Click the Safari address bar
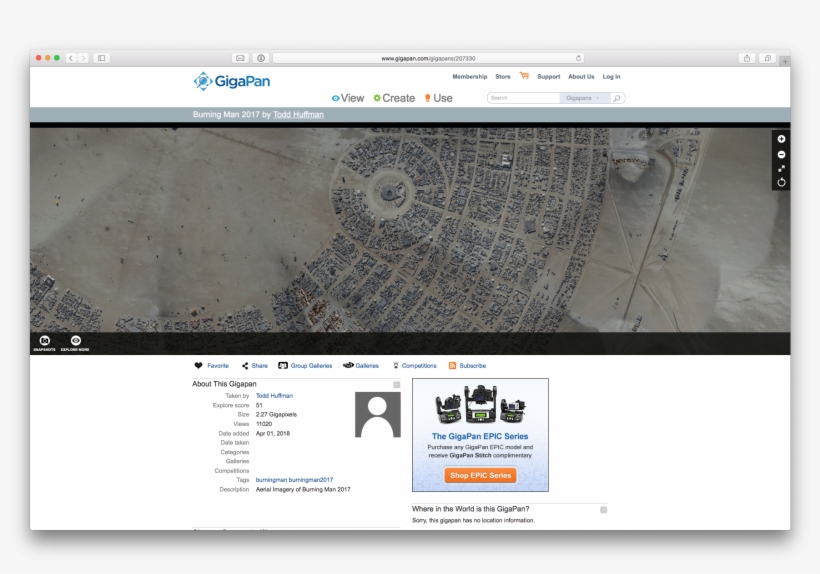This screenshot has width=820, height=574. [x=428, y=58]
